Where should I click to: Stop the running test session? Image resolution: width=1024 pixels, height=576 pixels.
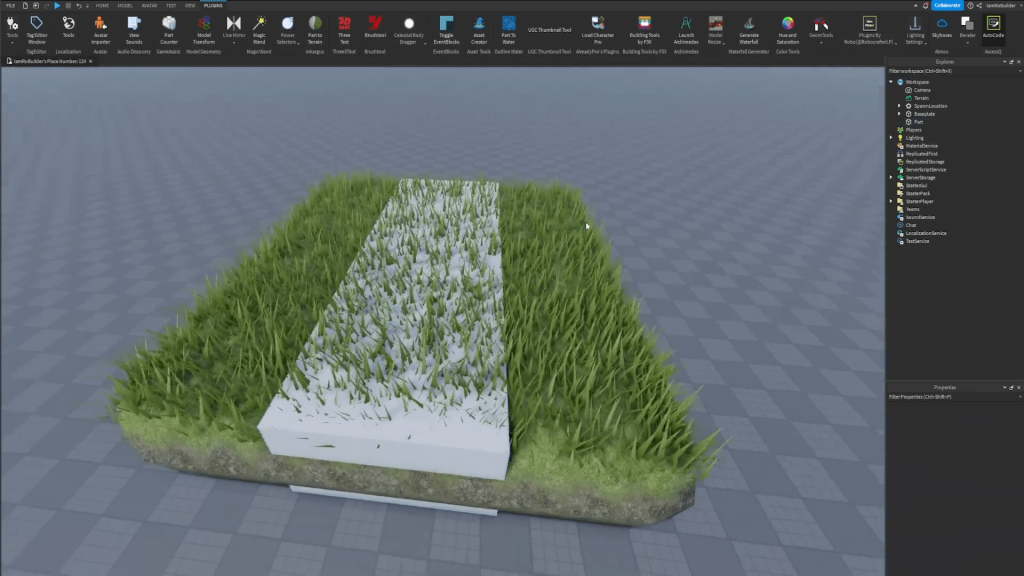[x=68, y=5]
